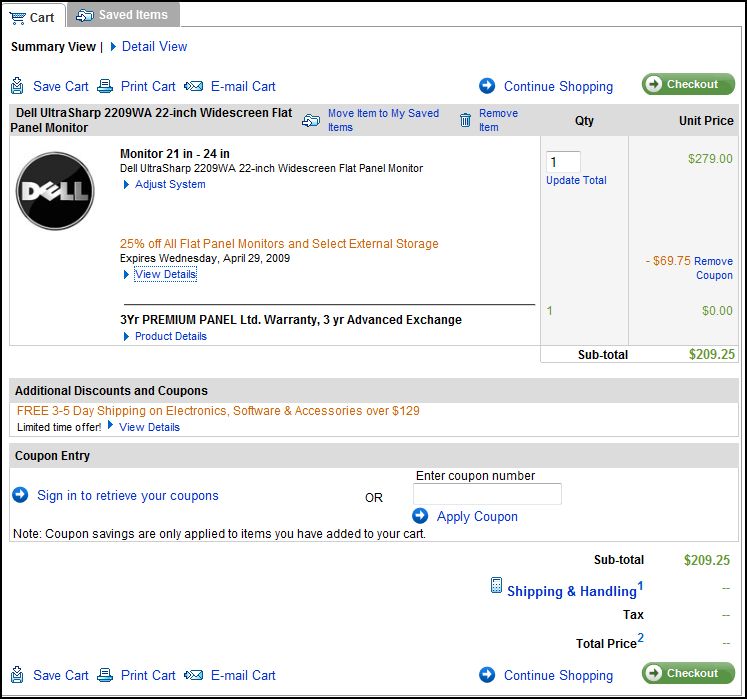Click the bottom Save Cart clipboard icon
The image size is (747, 699).
tap(17, 675)
